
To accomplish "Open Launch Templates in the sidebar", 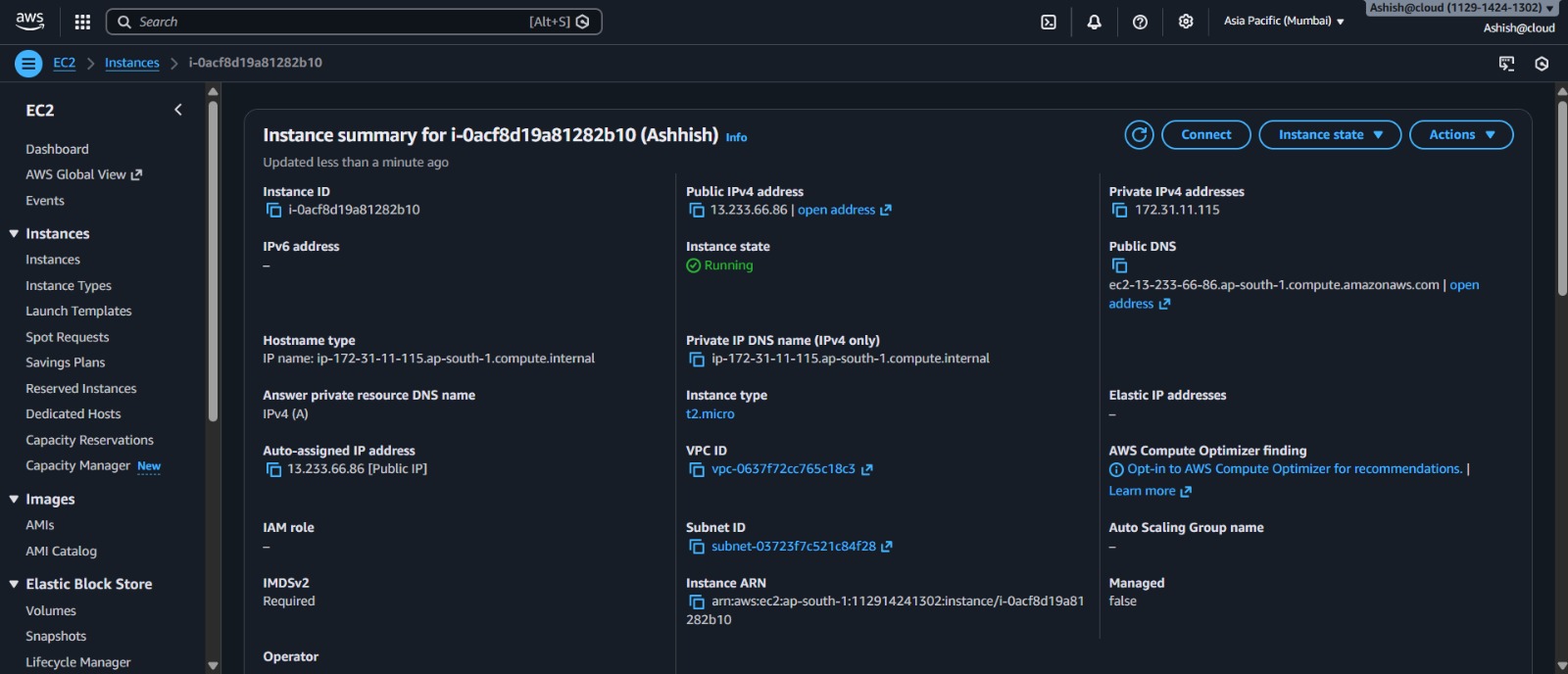I will (78, 311).
